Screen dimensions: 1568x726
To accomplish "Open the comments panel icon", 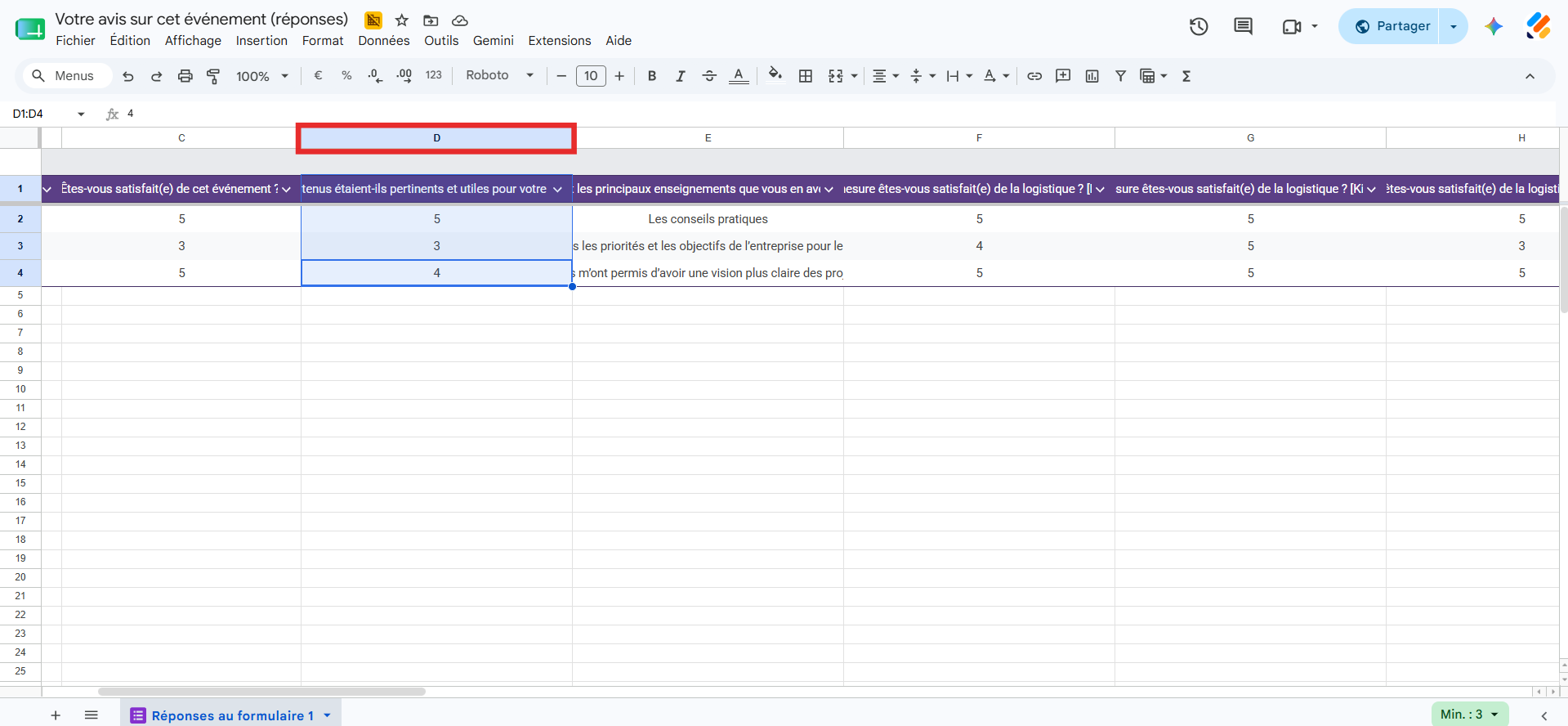I will [1243, 26].
